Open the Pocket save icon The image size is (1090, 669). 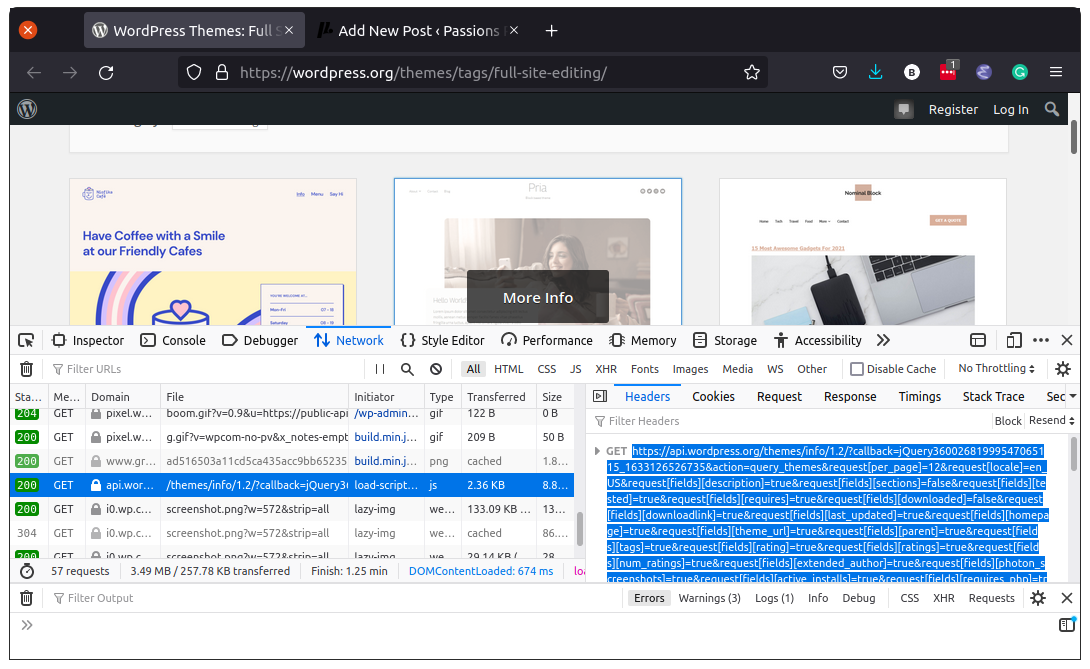(x=840, y=72)
